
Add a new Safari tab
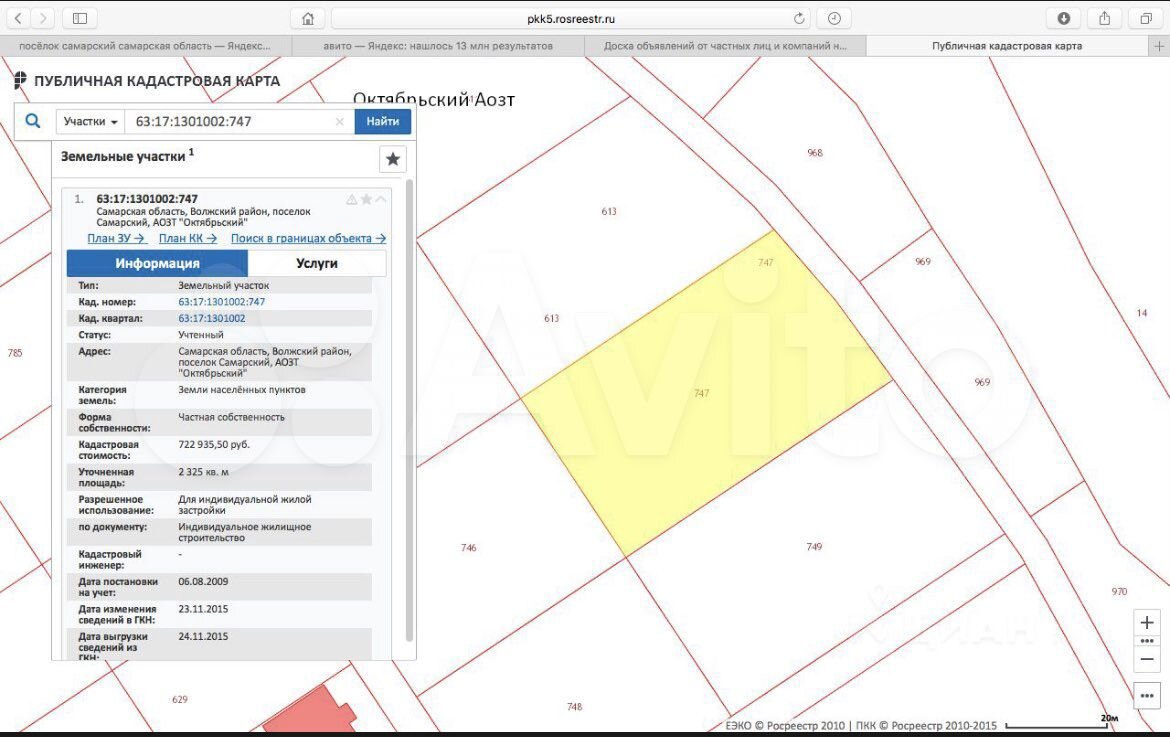(1159, 46)
